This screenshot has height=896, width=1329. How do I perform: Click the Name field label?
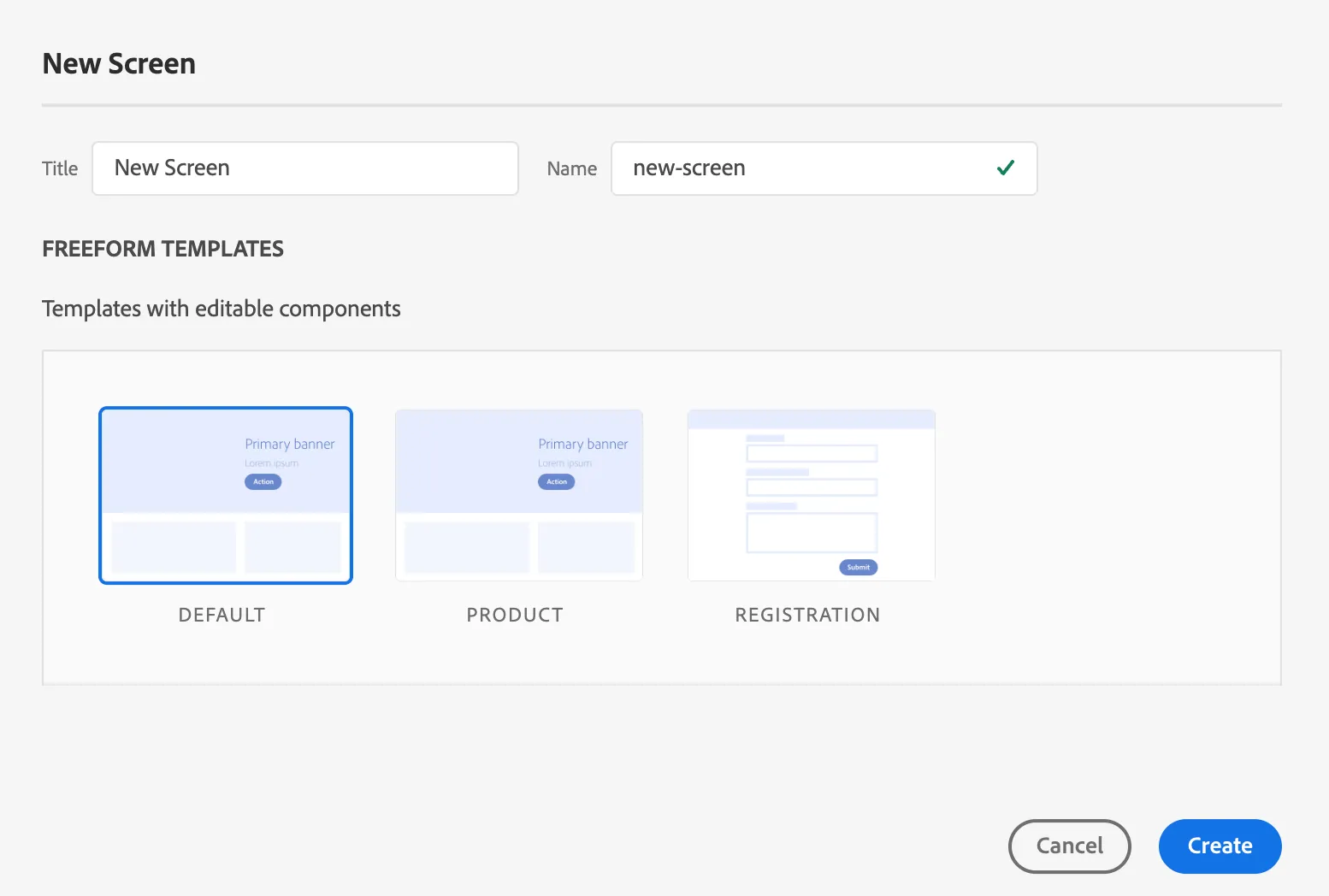pos(572,168)
